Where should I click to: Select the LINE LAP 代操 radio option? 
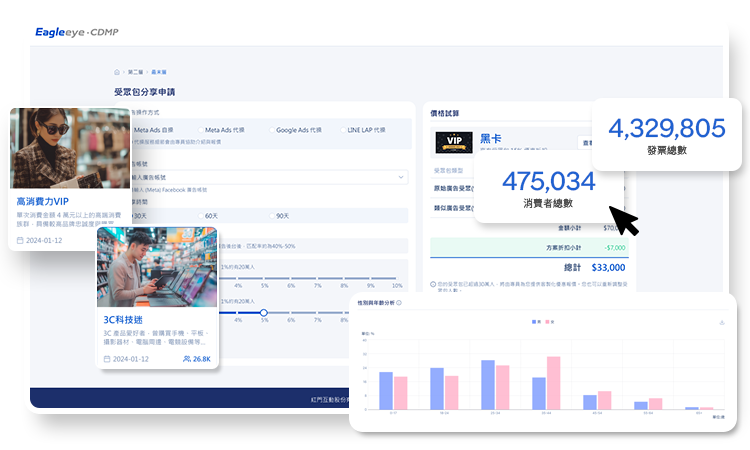pyautogui.click(x=343, y=130)
